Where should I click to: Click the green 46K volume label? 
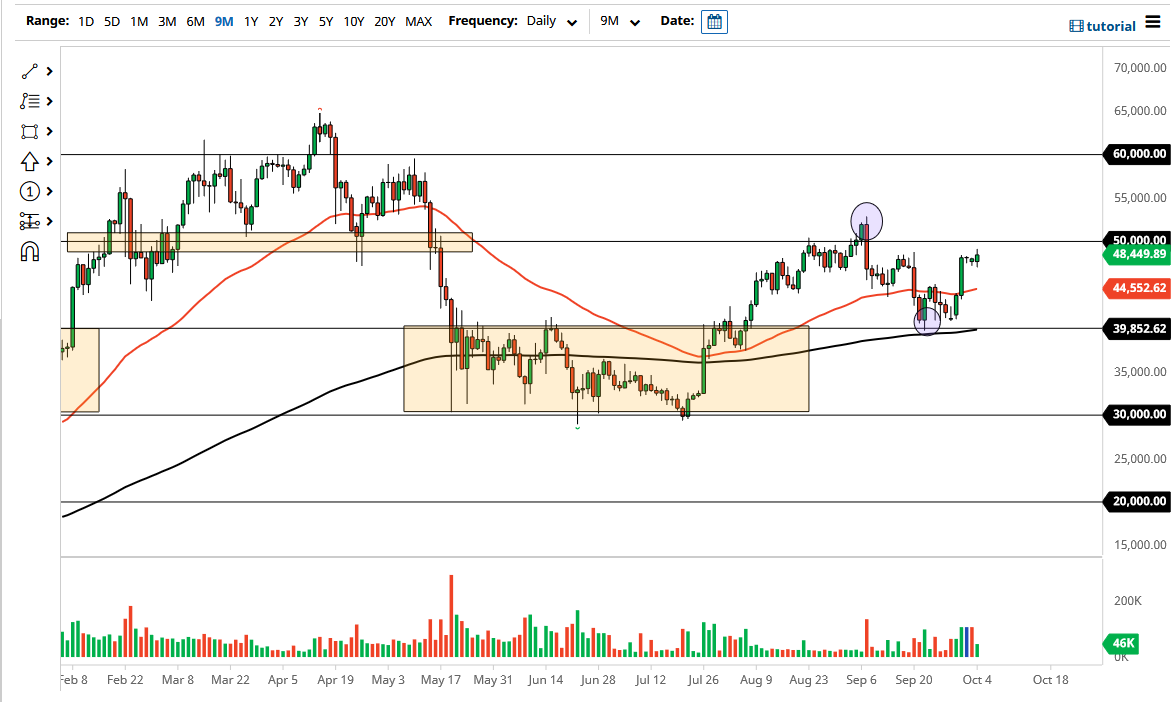click(1121, 643)
